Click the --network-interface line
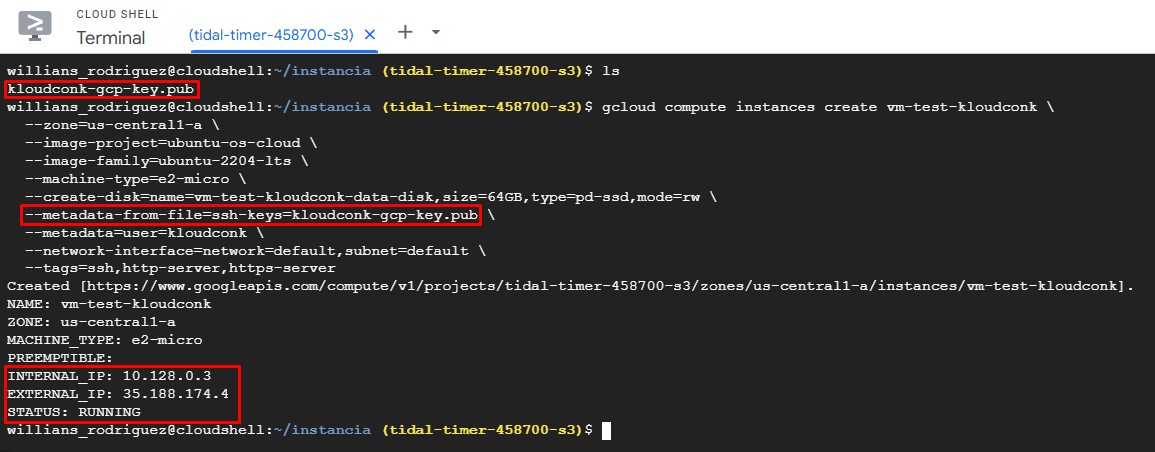This screenshot has height=452, width=1155. click(x=255, y=250)
